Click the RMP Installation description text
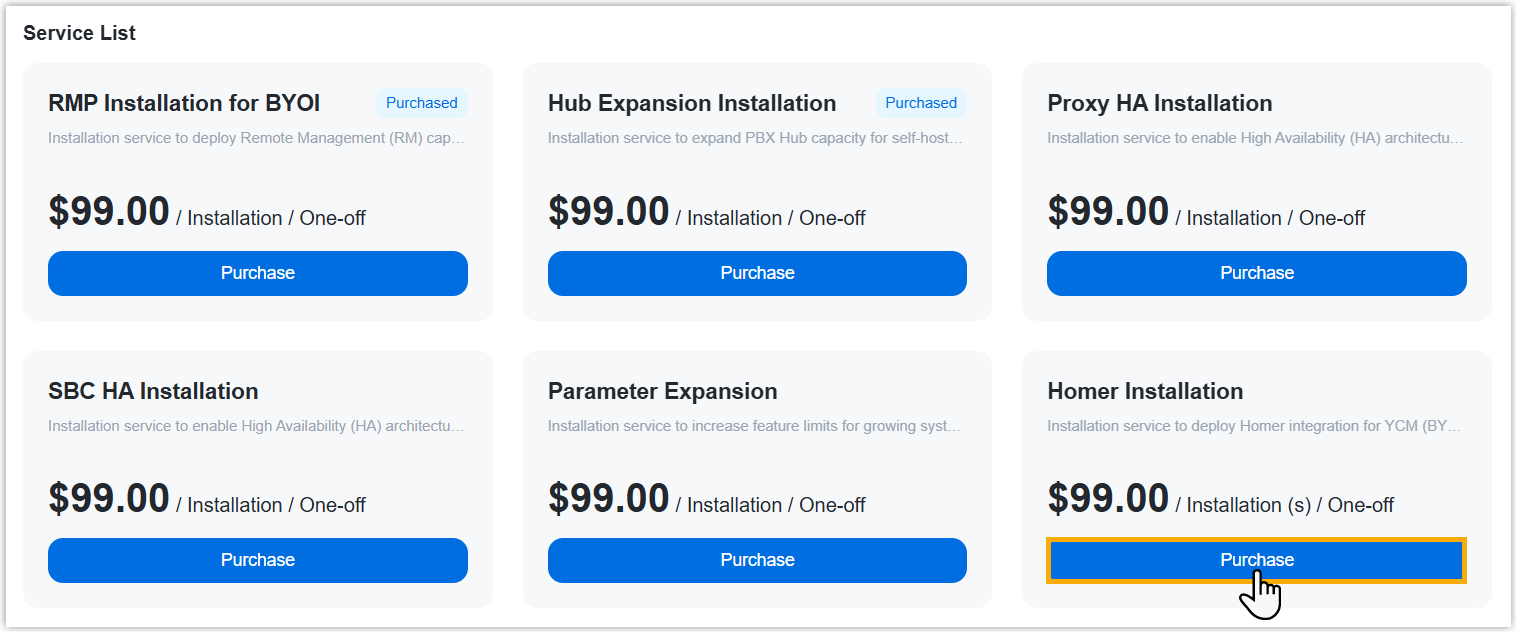The height and width of the screenshot is (633, 1517). tap(256, 138)
